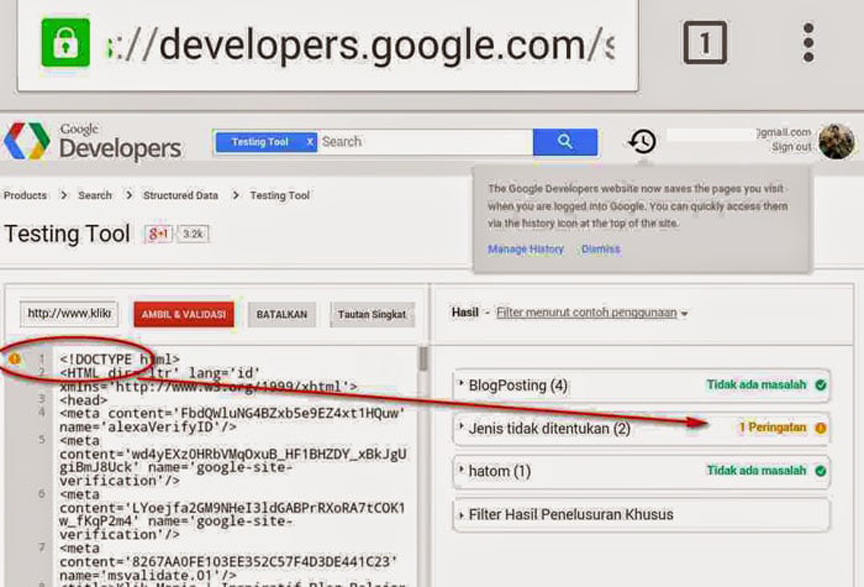
Task: Dismiss the history notification popup
Action: coord(601,249)
